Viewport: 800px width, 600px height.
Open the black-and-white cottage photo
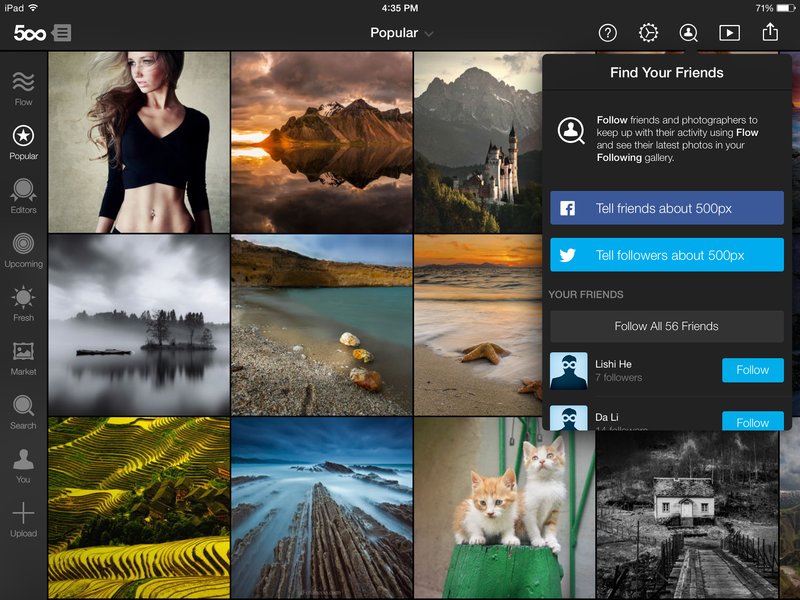(688, 514)
